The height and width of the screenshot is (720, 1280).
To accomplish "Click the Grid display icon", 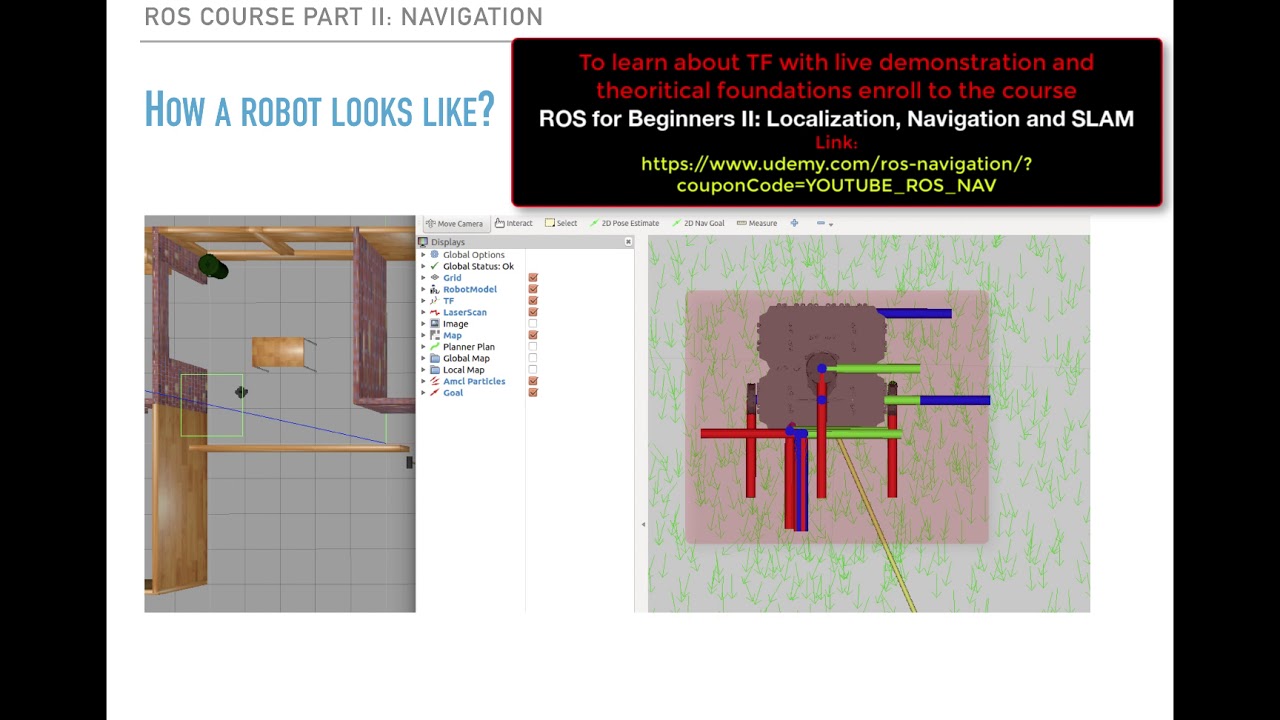I will pyautogui.click(x=434, y=278).
